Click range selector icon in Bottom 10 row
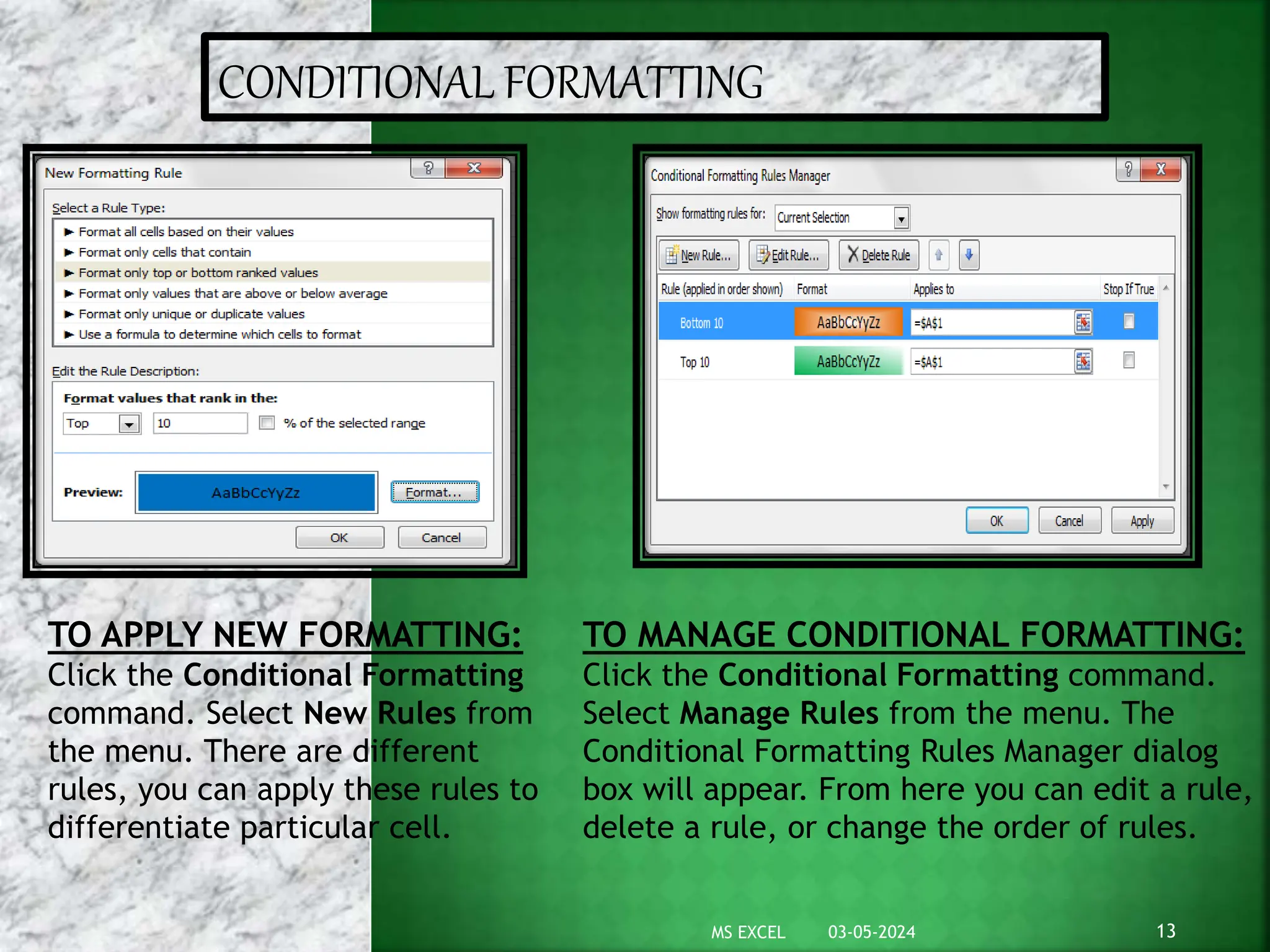The height and width of the screenshot is (952, 1270). click(x=1083, y=322)
